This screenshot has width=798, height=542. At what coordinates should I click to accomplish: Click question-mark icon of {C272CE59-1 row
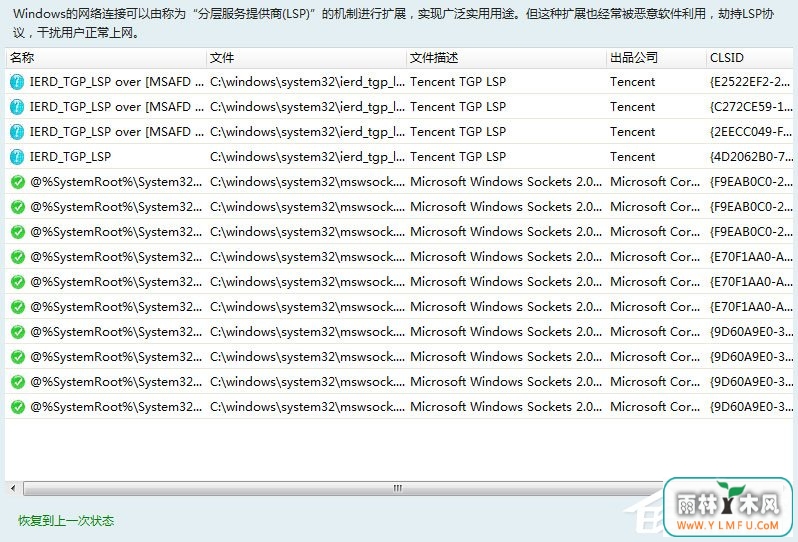[17, 107]
